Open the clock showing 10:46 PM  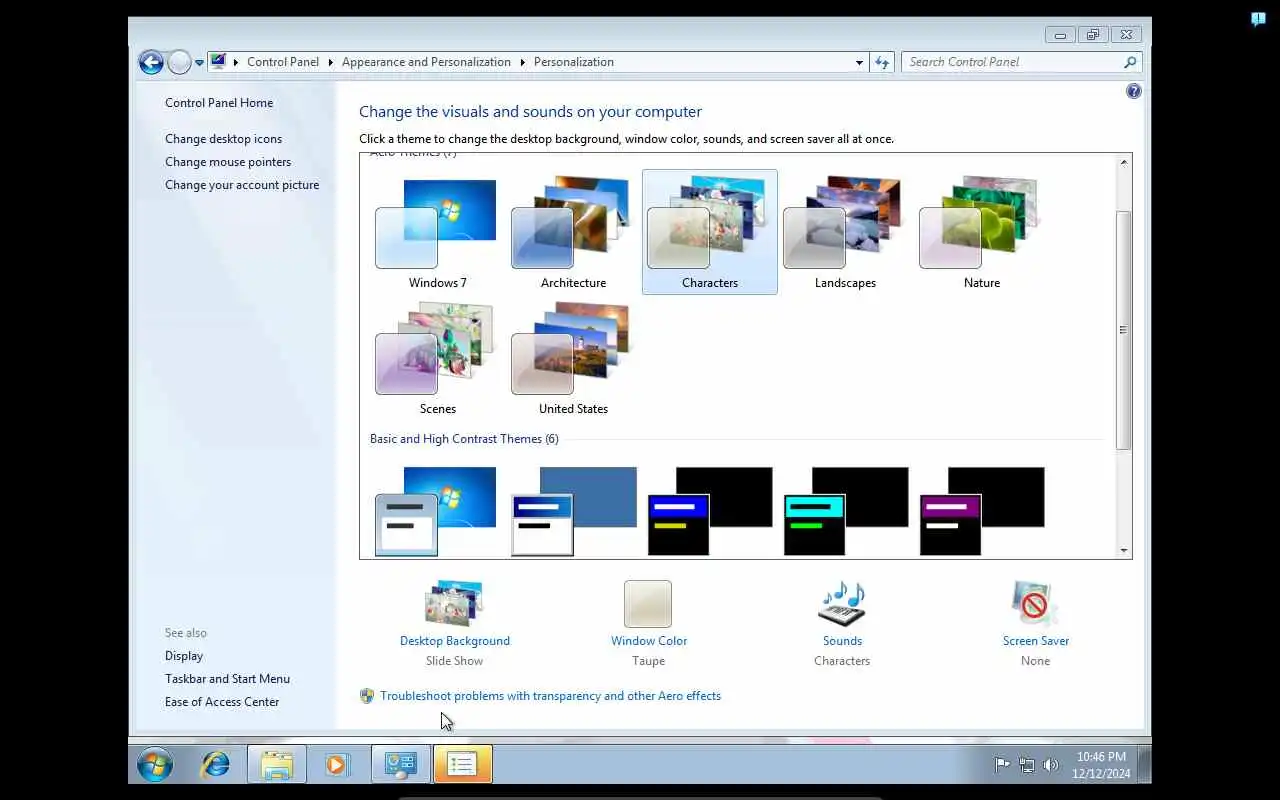point(1101,765)
